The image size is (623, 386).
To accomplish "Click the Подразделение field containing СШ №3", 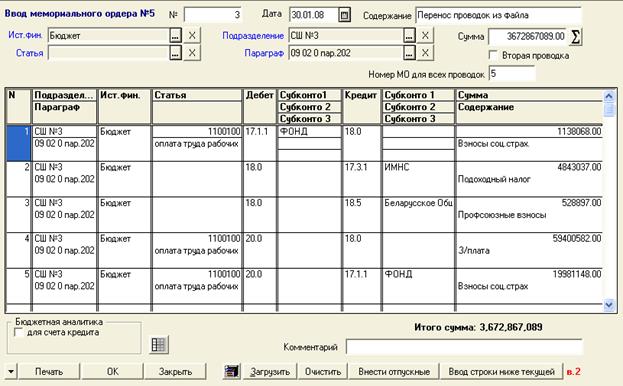I will 346,35.
